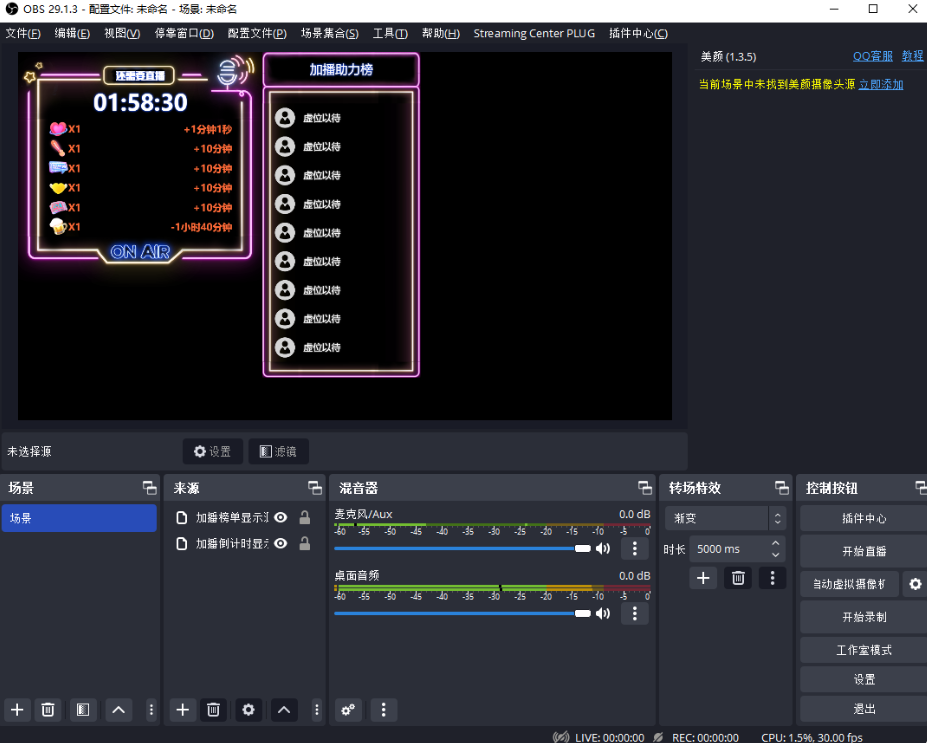The image size is (927, 743).
Task: Undock the 混音器 panel via float icon
Action: point(645,488)
